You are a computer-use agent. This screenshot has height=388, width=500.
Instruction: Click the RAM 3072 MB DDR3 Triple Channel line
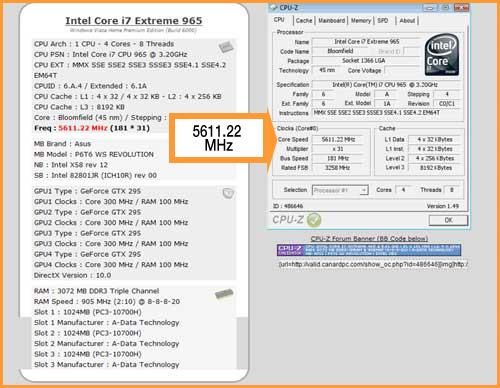[96, 291]
